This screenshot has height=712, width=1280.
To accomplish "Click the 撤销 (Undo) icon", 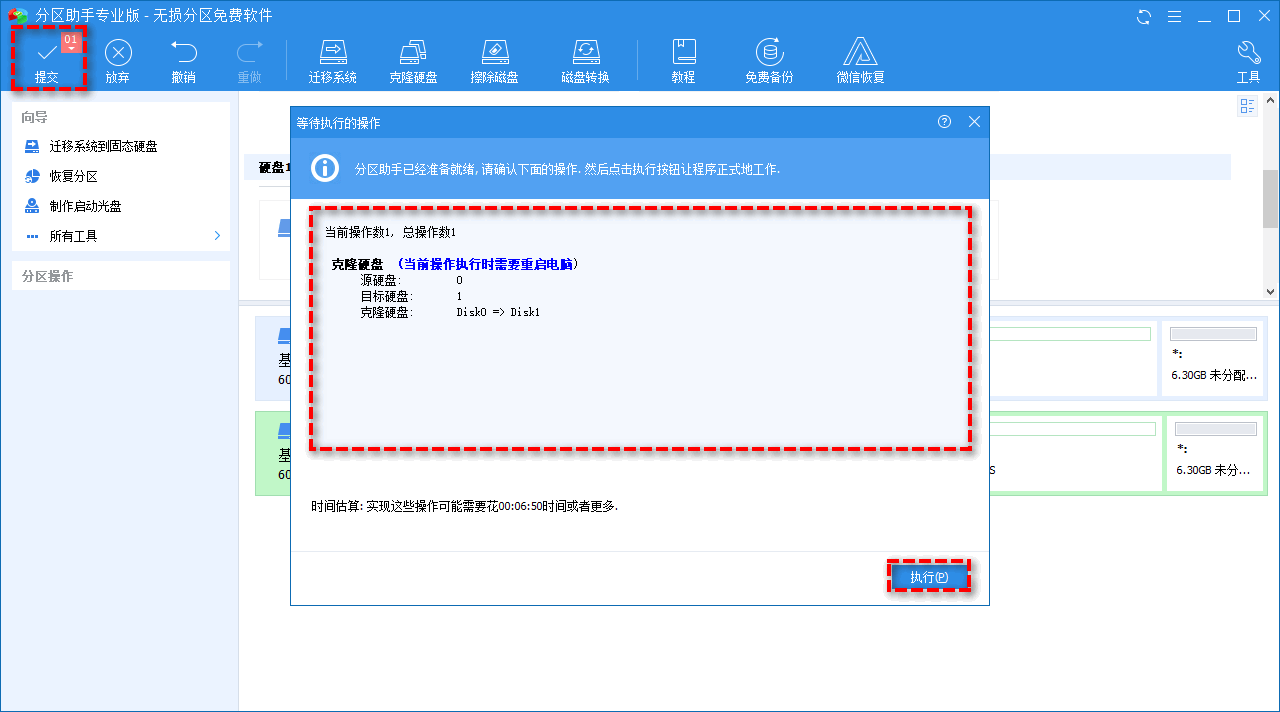I will click(x=182, y=57).
